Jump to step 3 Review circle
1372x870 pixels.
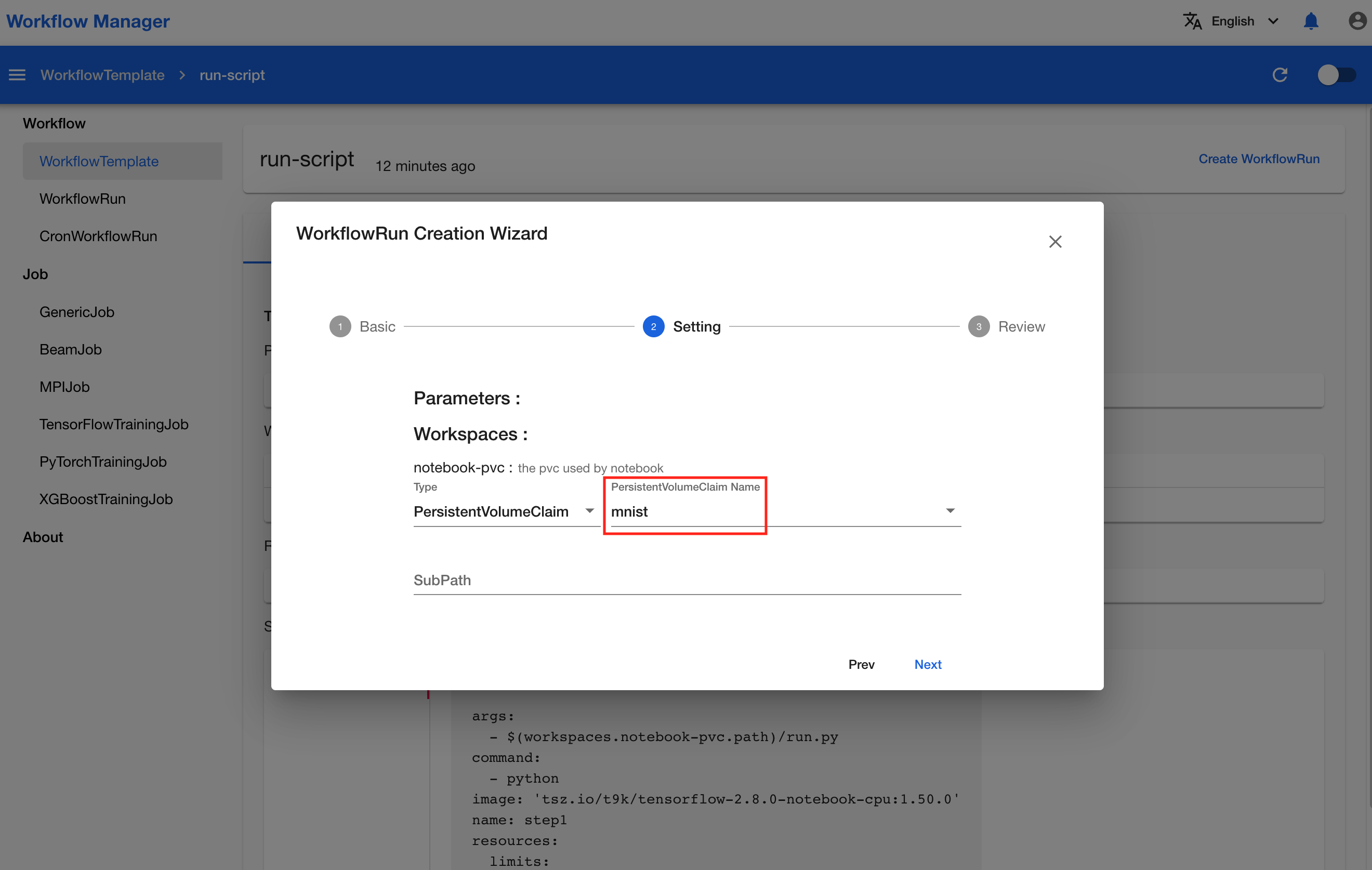point(979,326)
